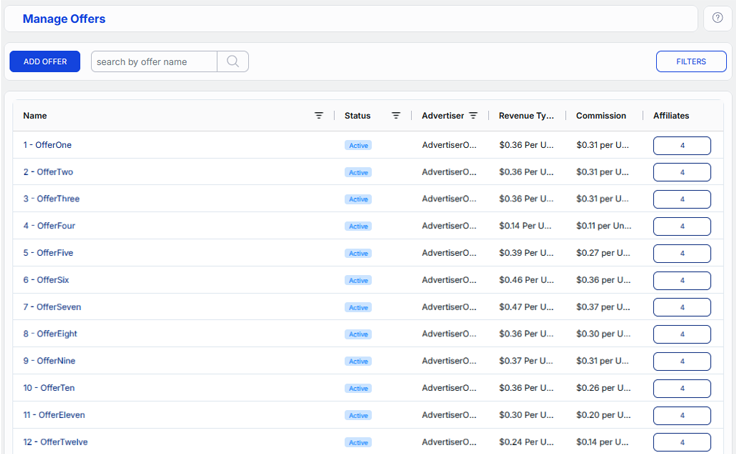The height and width of the screenshot is (455, 738).
Task: Focus the search by offer name field
Action: [x=154, y=62]
